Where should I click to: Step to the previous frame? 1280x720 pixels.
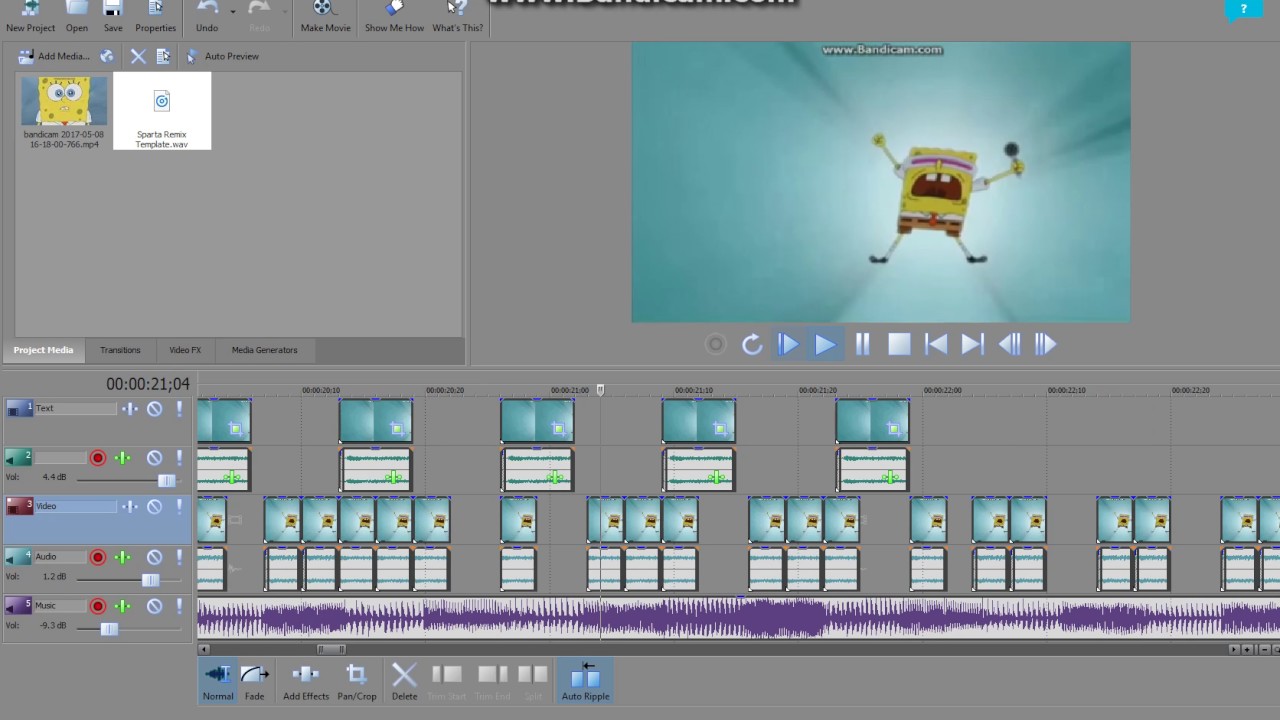(x=1009, y=344)
